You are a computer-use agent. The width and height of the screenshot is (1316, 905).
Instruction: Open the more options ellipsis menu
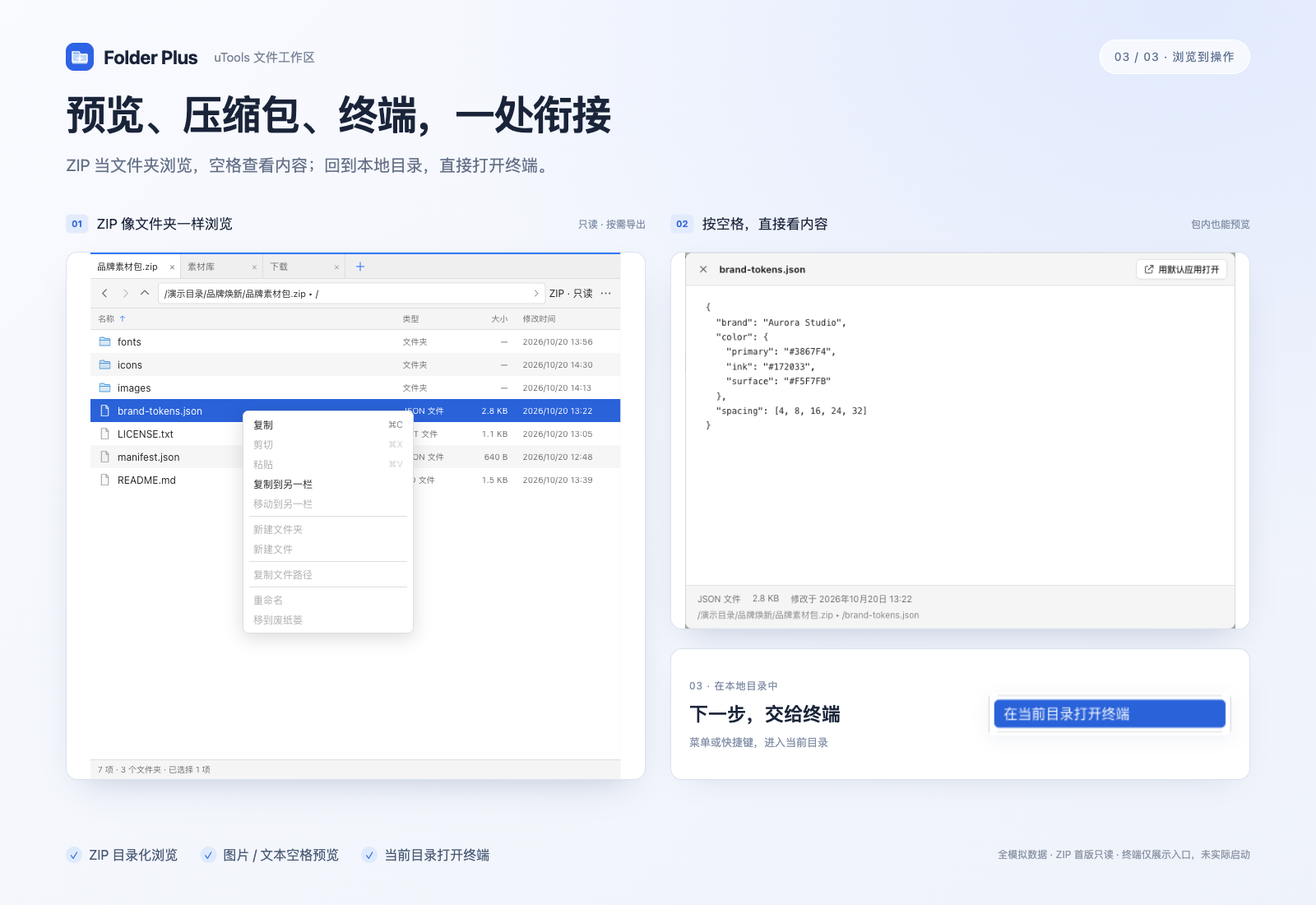point(606,294)
